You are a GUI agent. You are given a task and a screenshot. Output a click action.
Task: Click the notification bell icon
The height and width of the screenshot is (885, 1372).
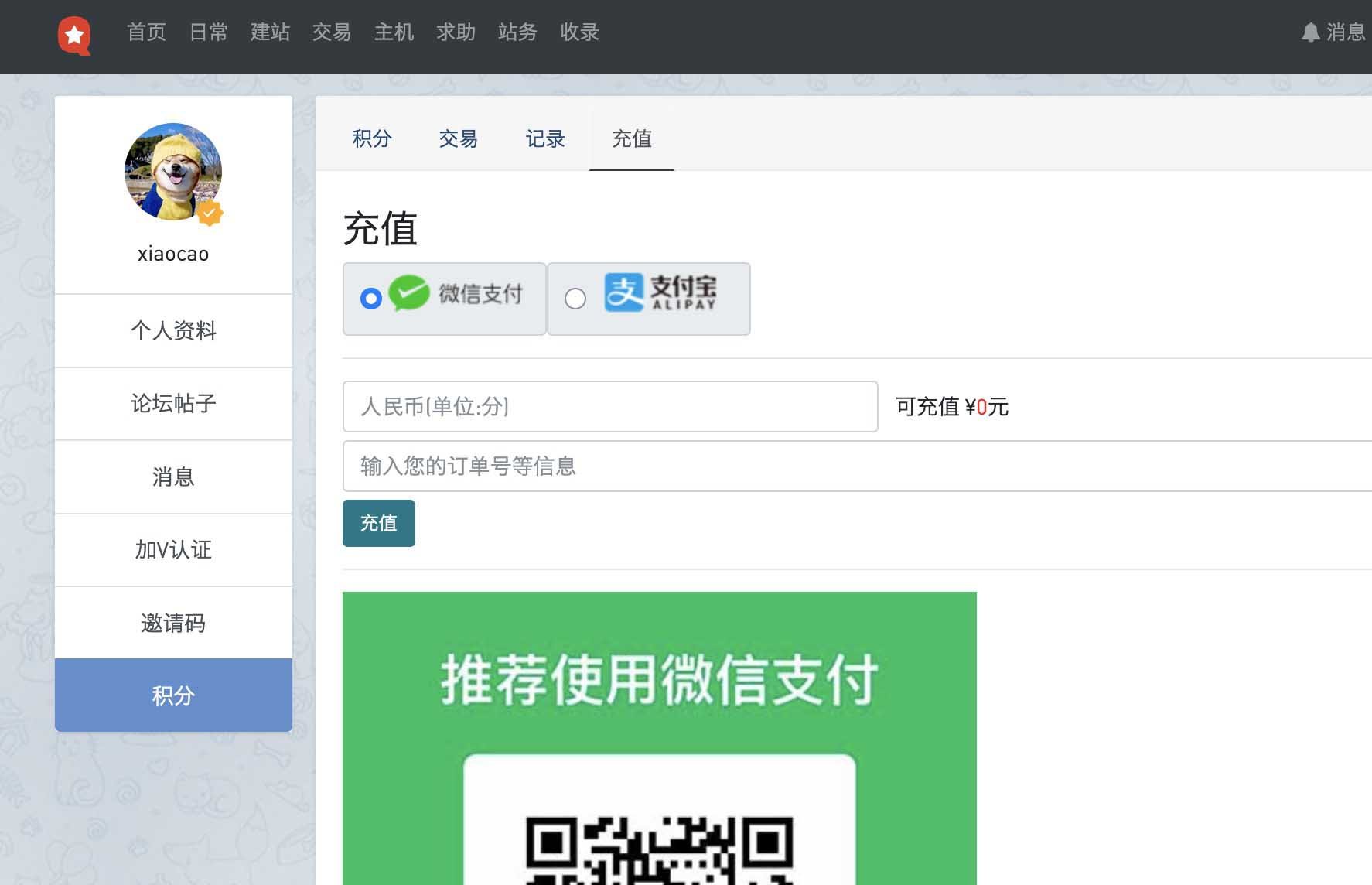point(1310,32)
